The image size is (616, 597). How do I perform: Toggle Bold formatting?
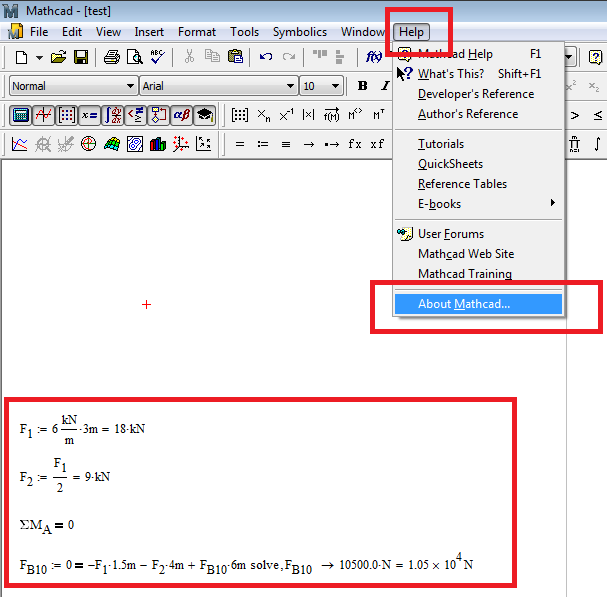pyautogui.click(x=363, y=86)
